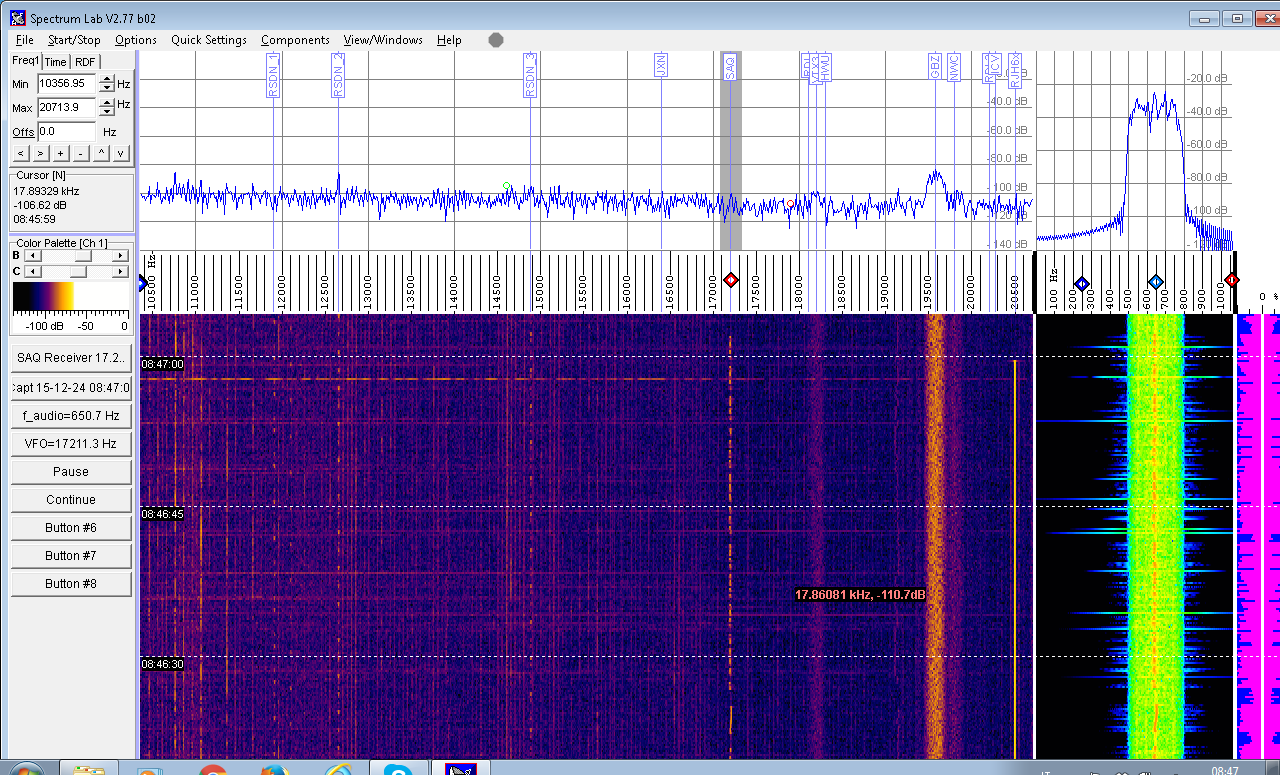Switch to the Freq1 tab
The height and width of the screenshot is (775, 1280).
(26, 61)
